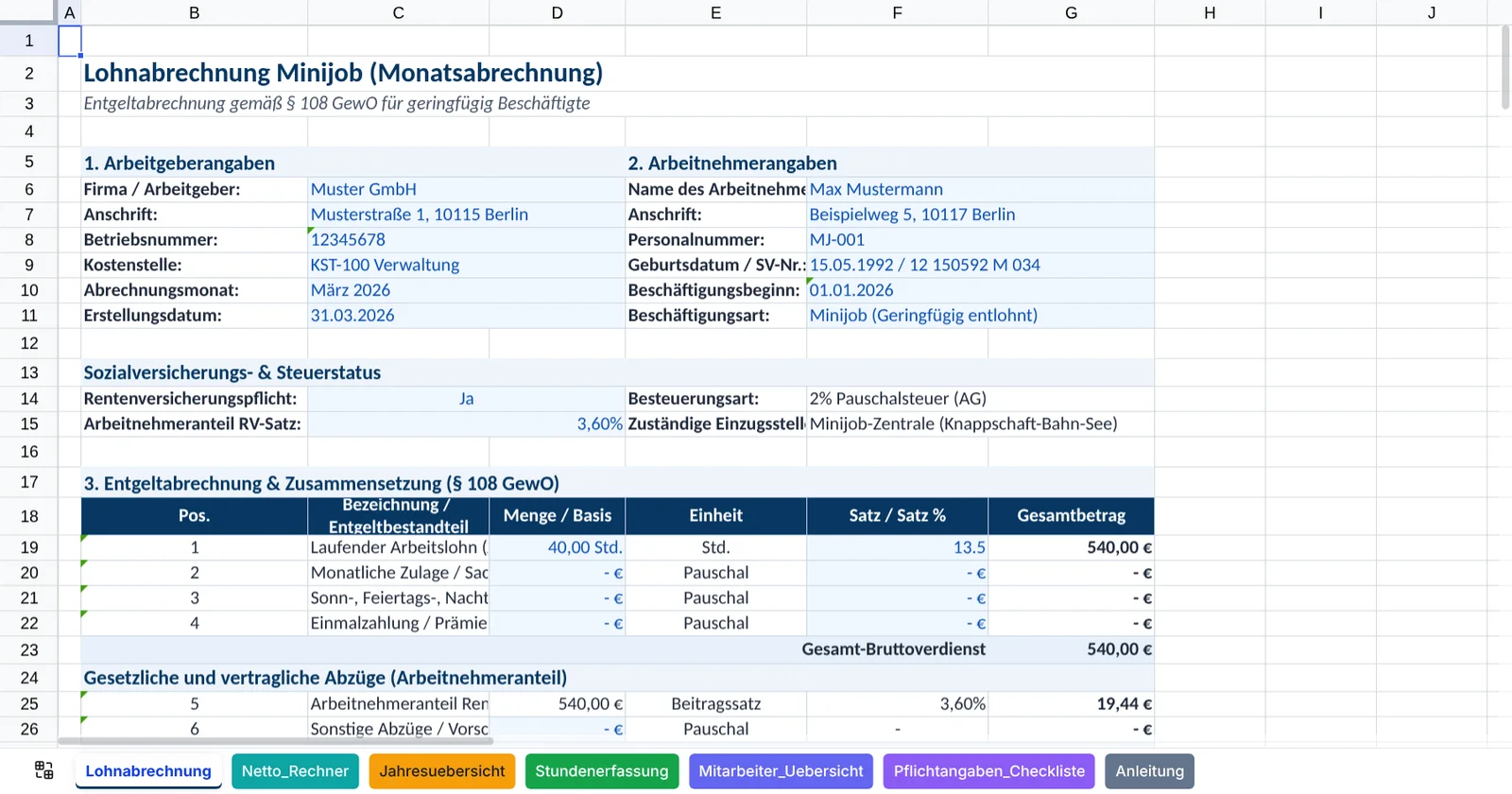The height and width of the screenshot is (794, 1512).
Task: Select the Satz value '13.5'
Action: 897,547
